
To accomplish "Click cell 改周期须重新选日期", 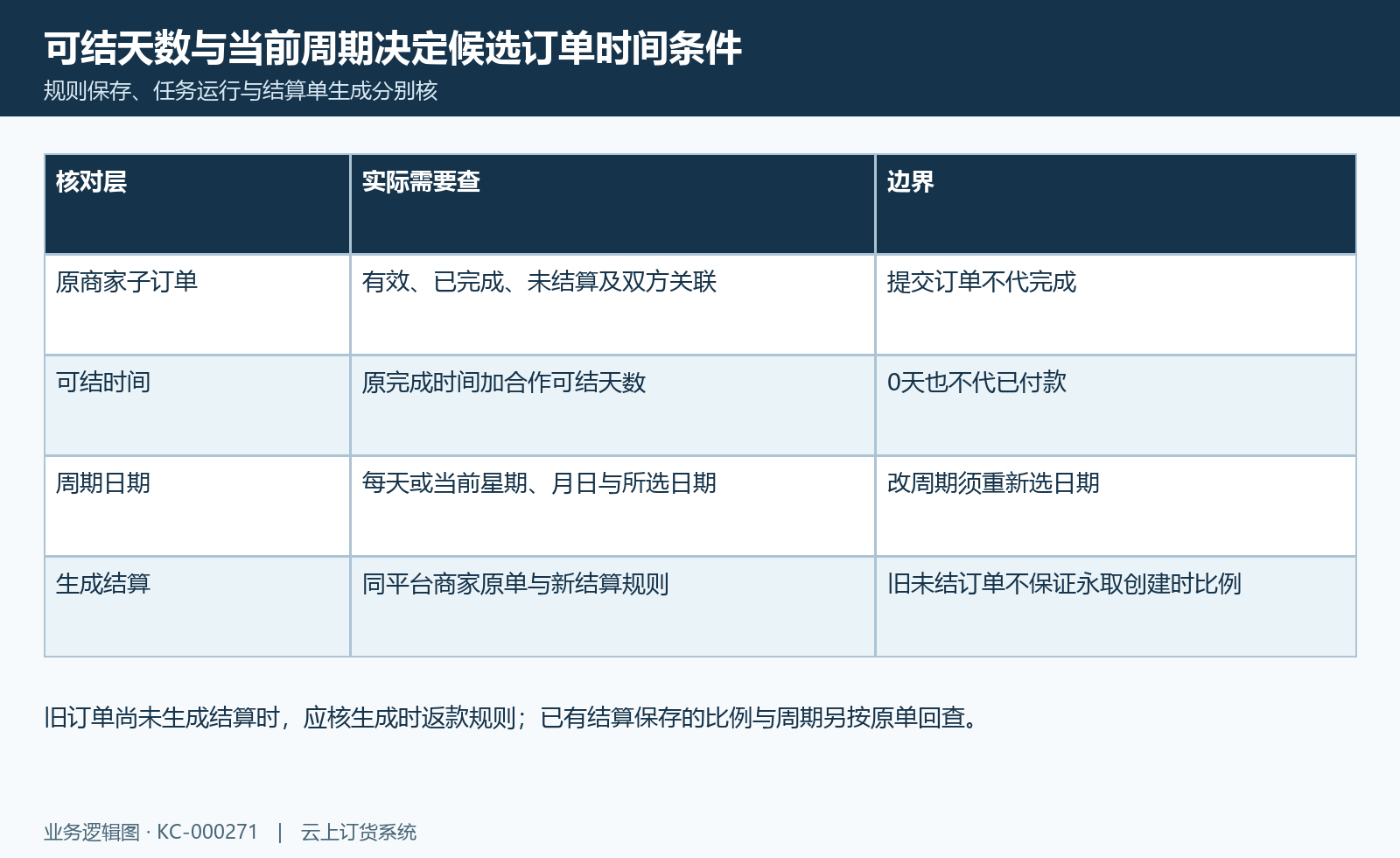I will pos(1116,506).
